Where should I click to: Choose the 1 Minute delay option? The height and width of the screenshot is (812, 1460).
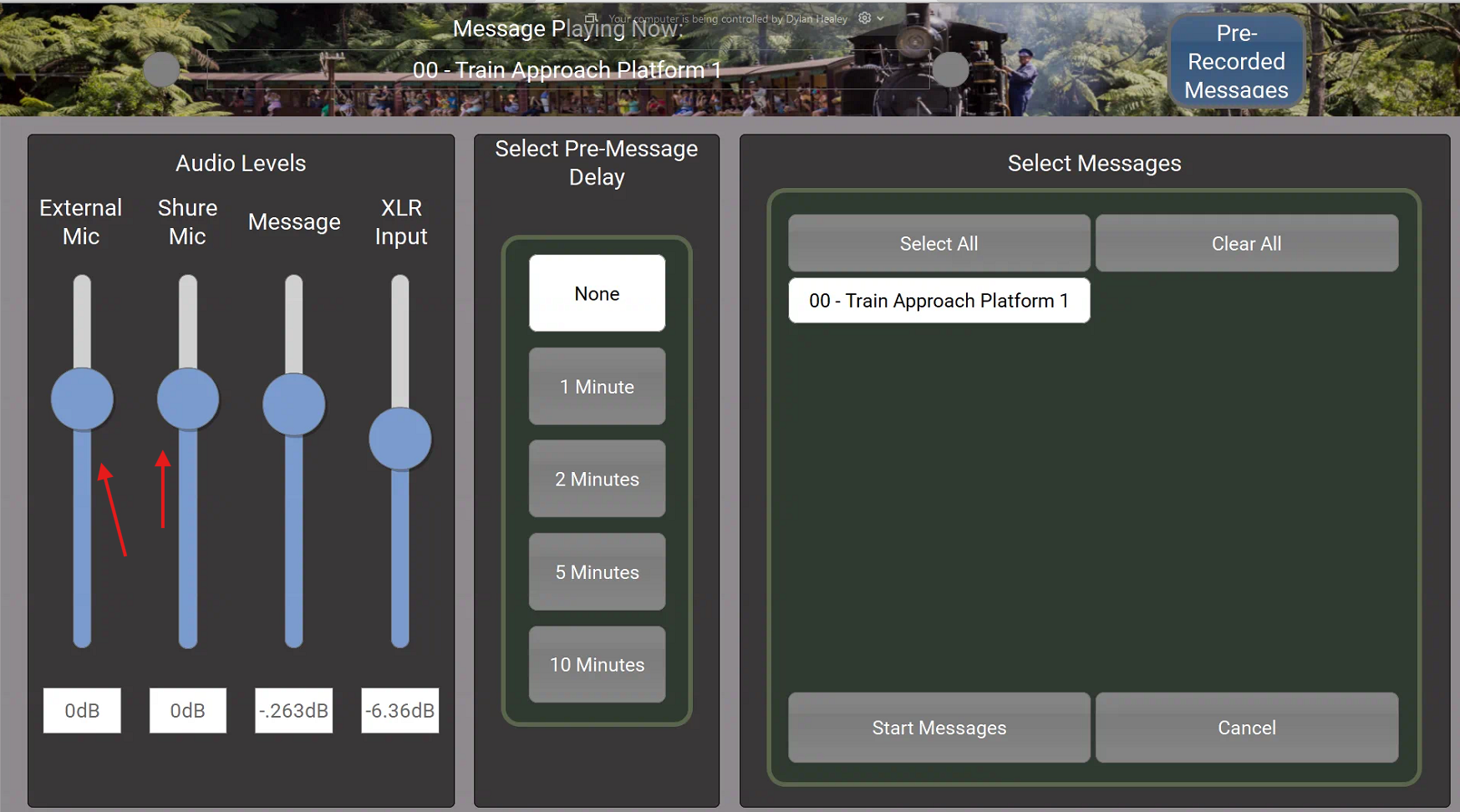pyautogui.click(x=597, y=386)
